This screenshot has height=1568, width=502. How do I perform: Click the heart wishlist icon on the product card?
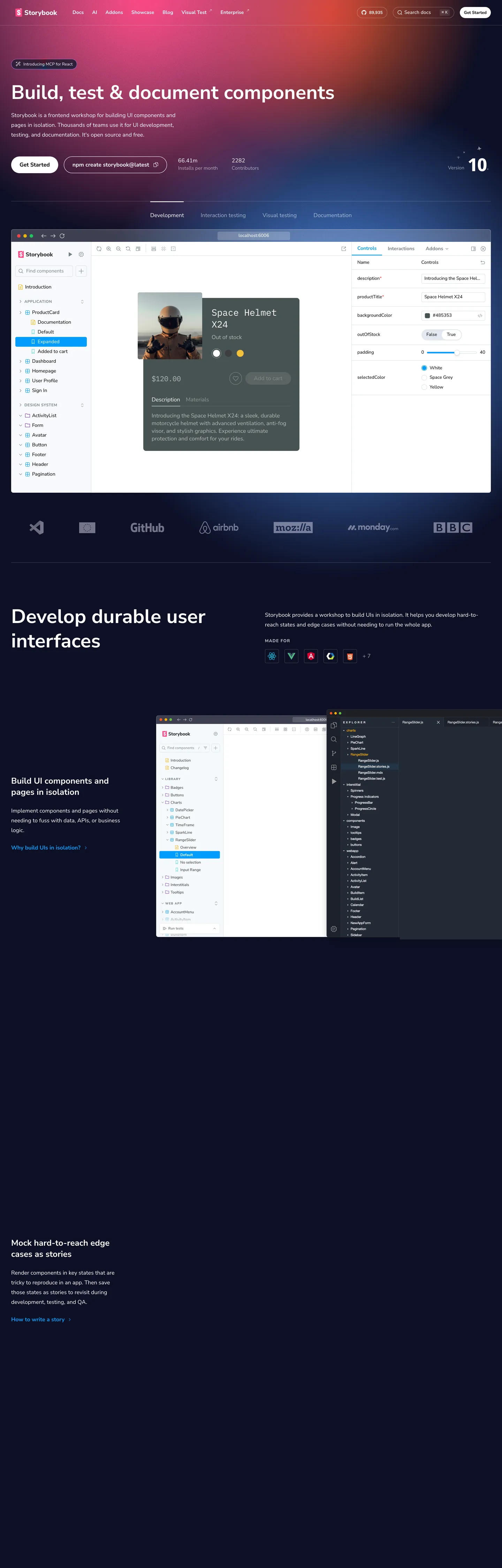click(236, 379)
